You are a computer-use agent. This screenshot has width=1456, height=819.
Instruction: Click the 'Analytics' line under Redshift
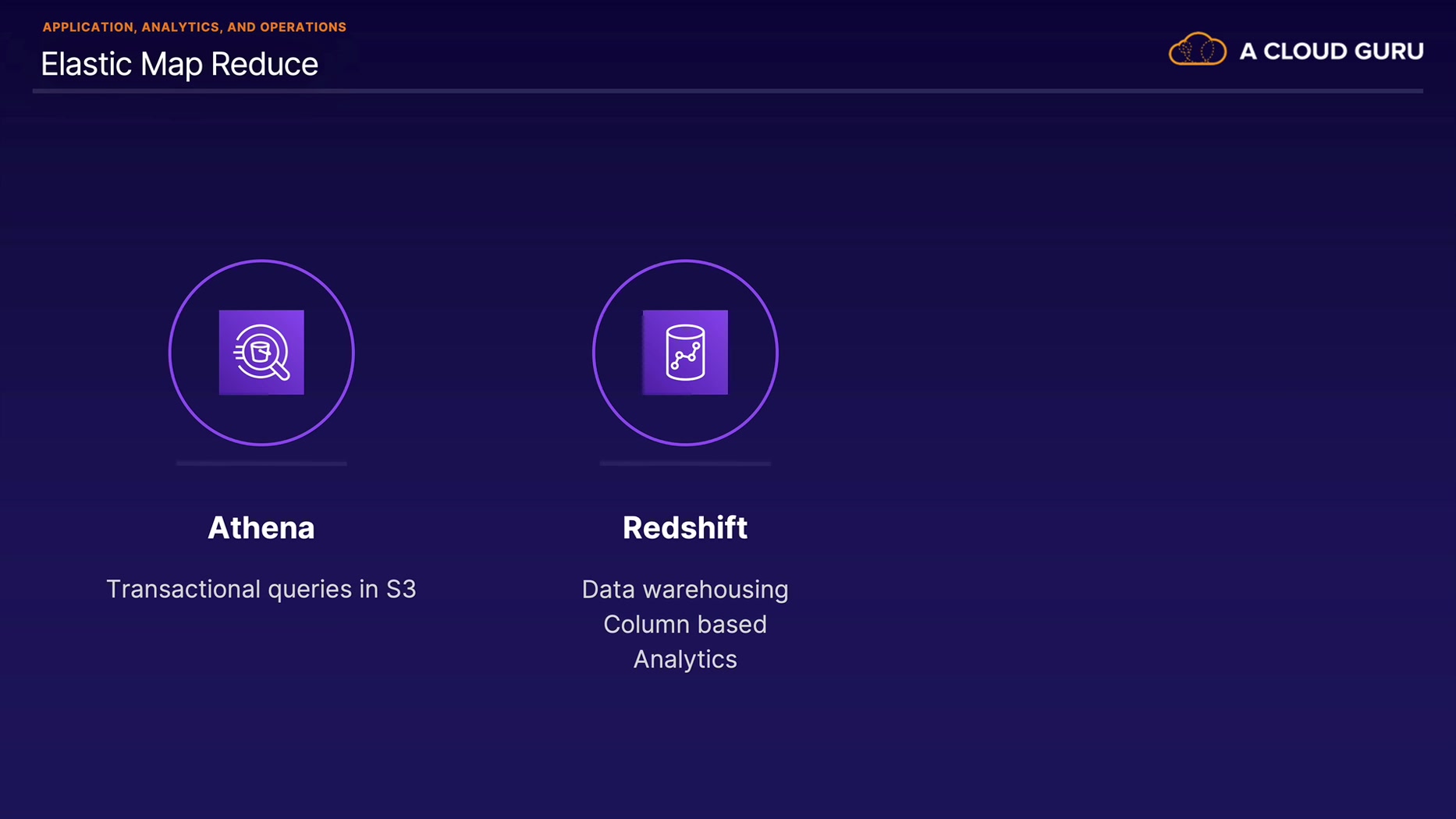pos(685,660)
